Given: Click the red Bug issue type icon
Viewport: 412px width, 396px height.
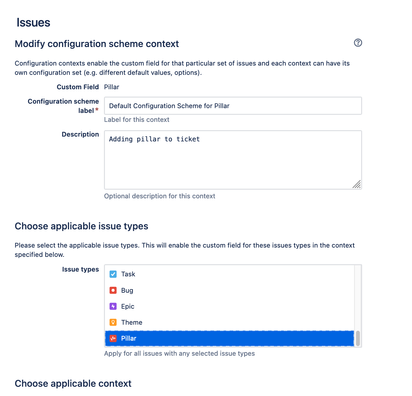Looking at the screenshot, I should [x=113, y=290].
